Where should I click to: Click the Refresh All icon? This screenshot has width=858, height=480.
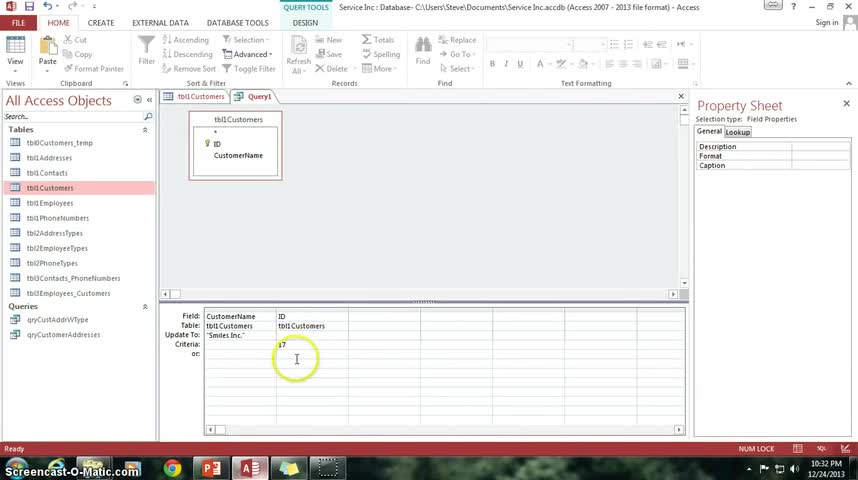click(x=298, y=55)
